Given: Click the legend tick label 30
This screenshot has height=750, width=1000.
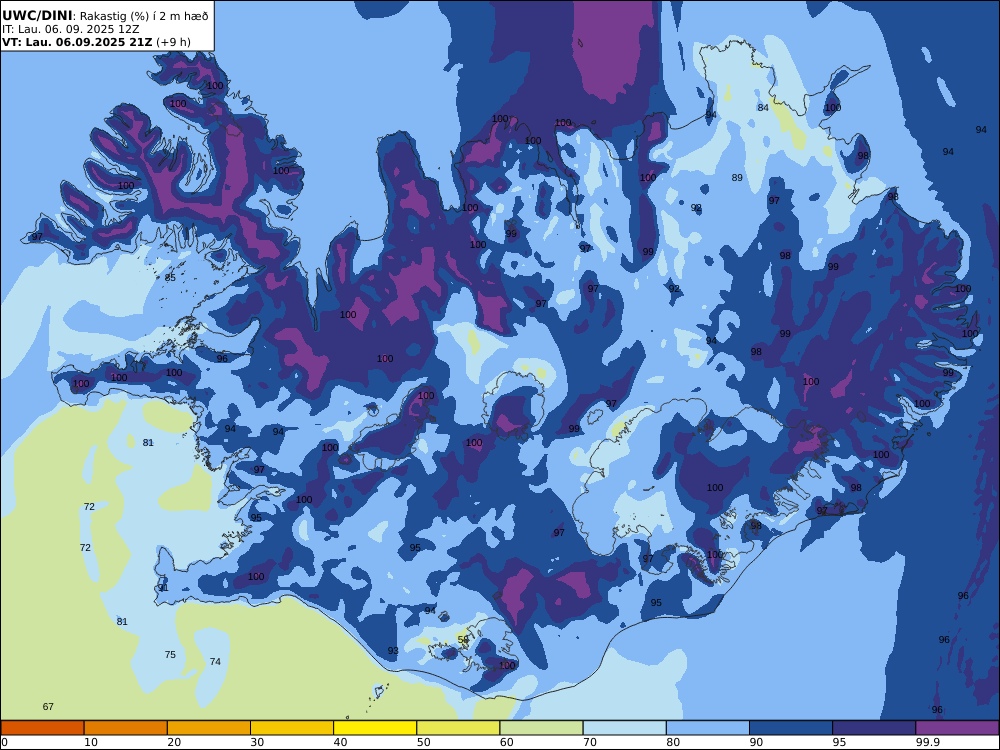Looking at the screenshot, I should 258,742.
